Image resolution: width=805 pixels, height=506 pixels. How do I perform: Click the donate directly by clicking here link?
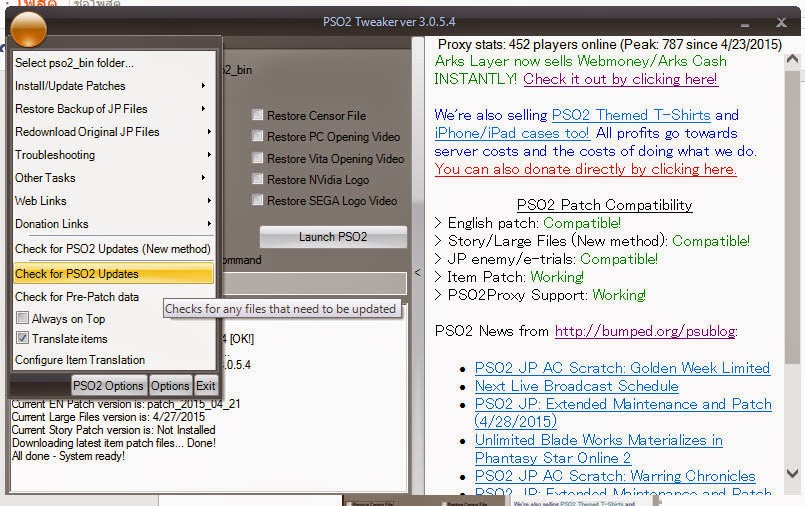point(585,169)
